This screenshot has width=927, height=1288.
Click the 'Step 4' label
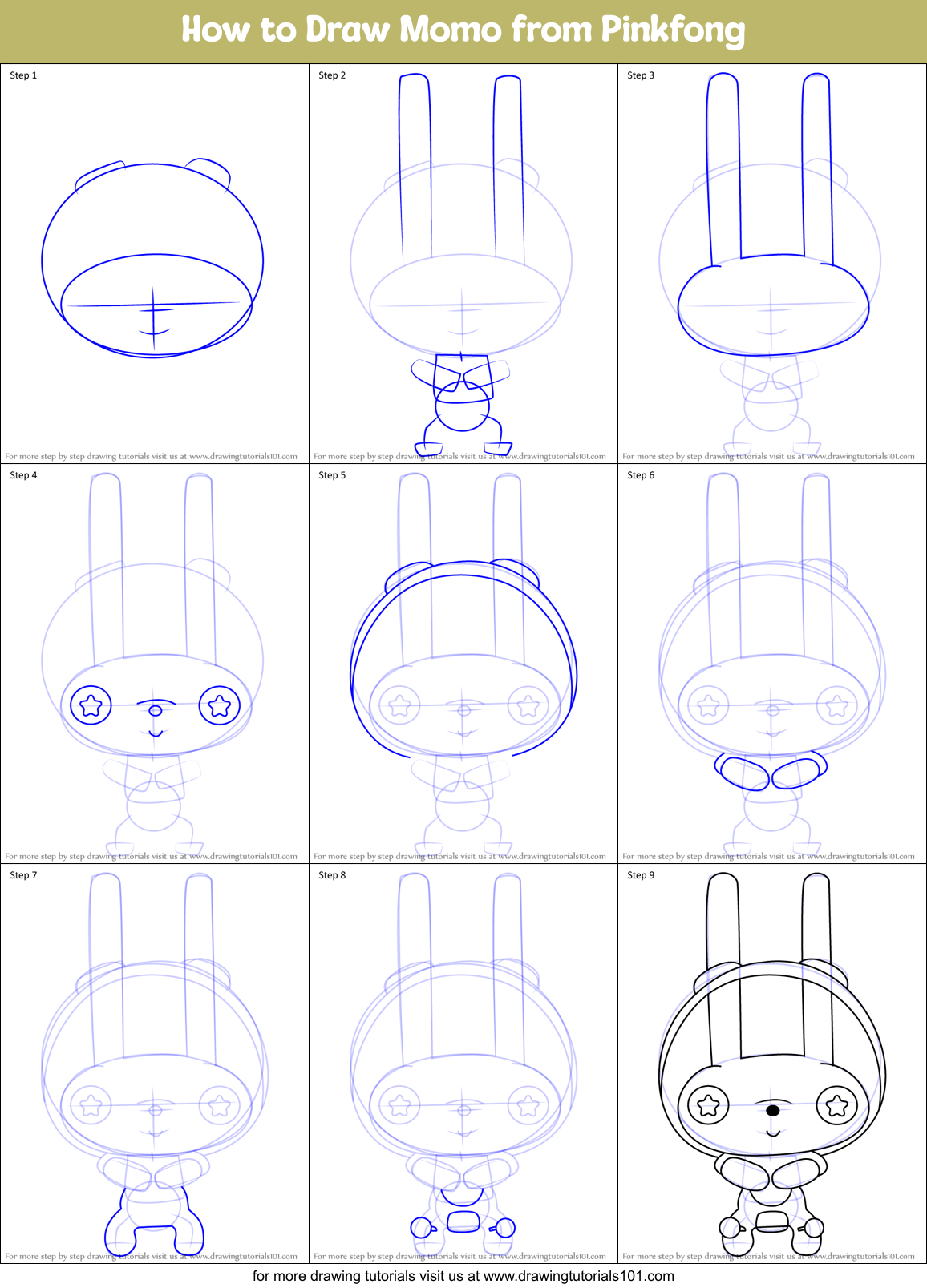(x=23, y=475)
